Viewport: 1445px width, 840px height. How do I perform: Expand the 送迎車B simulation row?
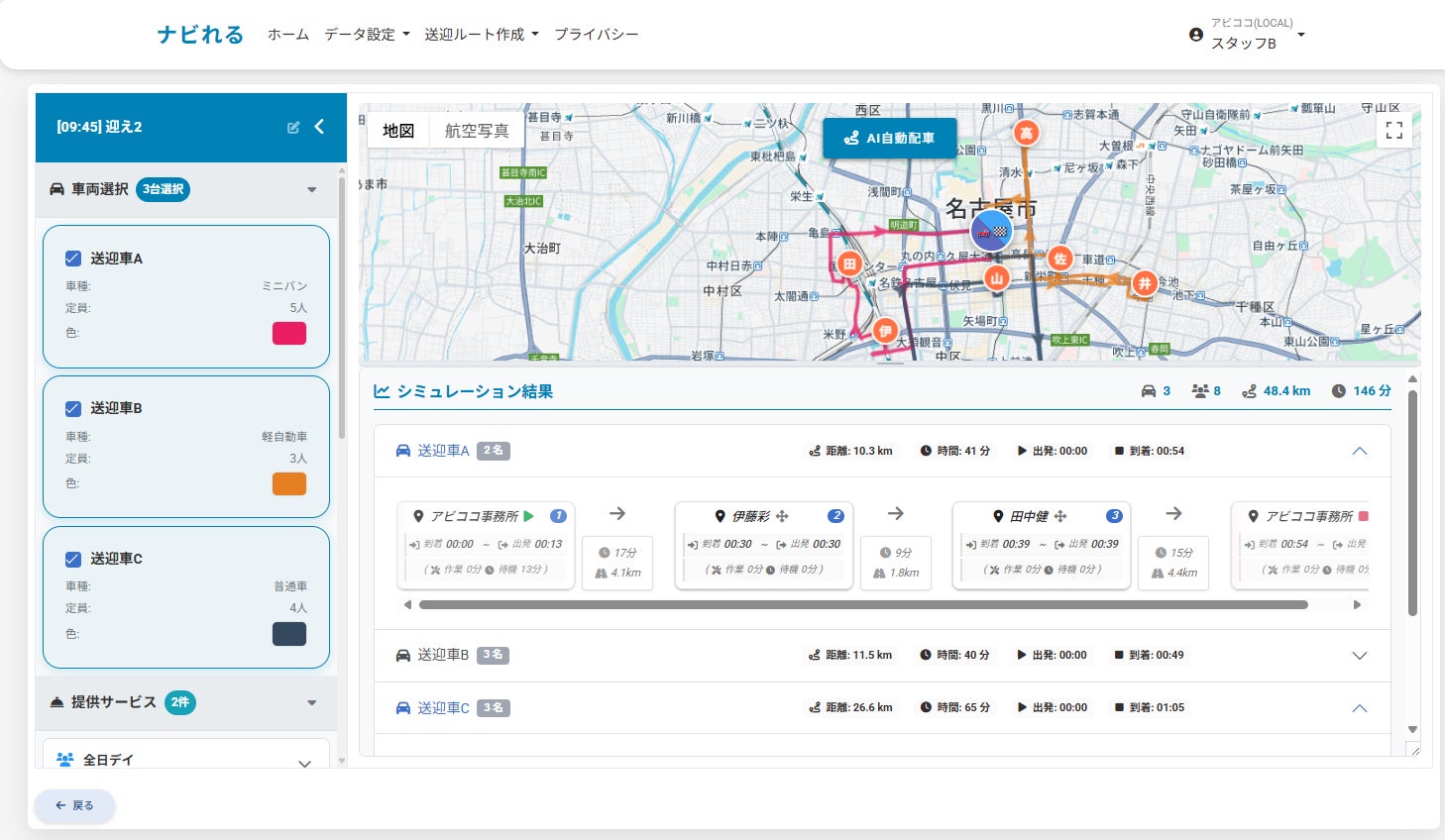[x=1359, y=655]
